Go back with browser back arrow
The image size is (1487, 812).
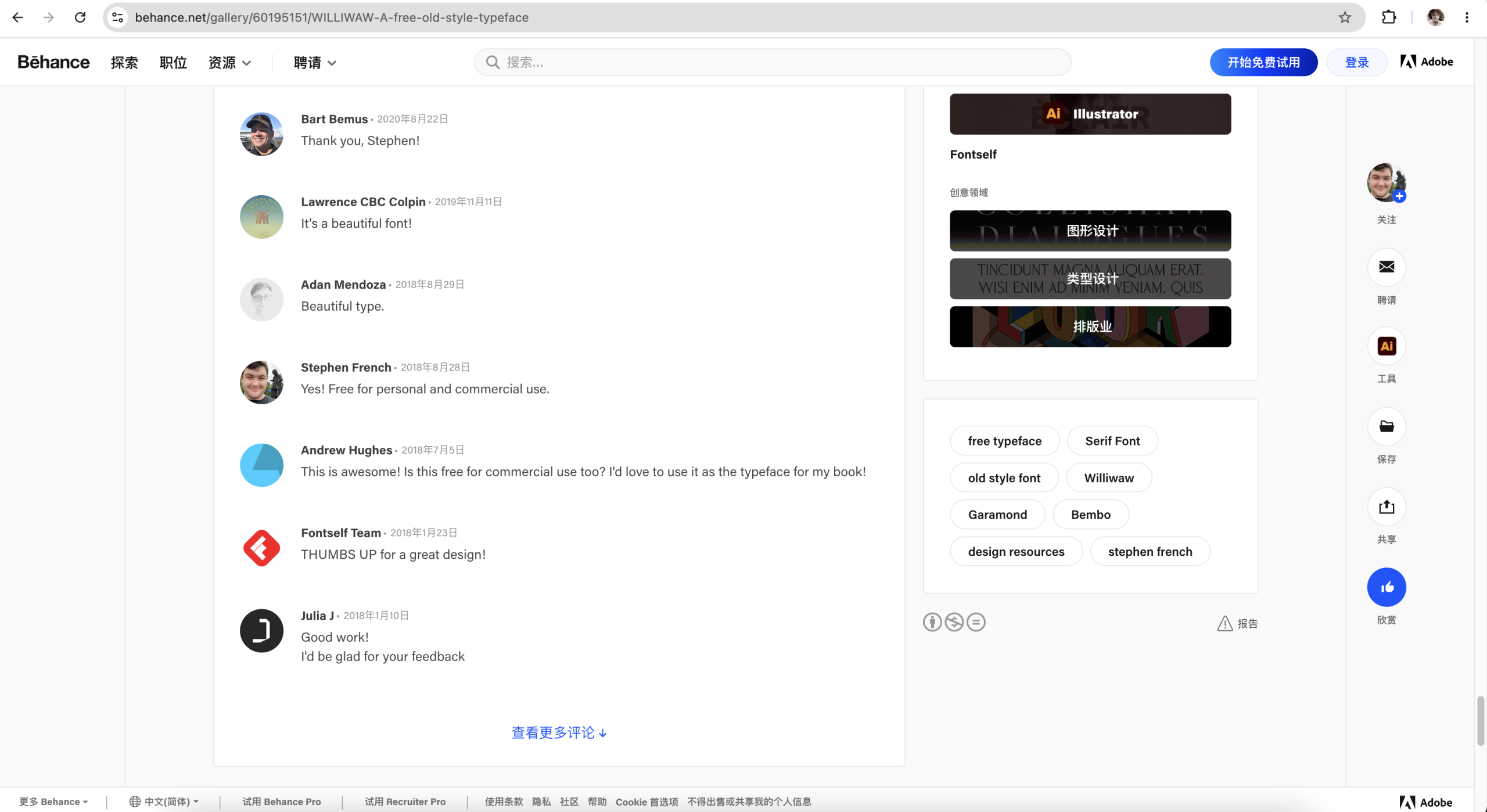coord(17,17)
